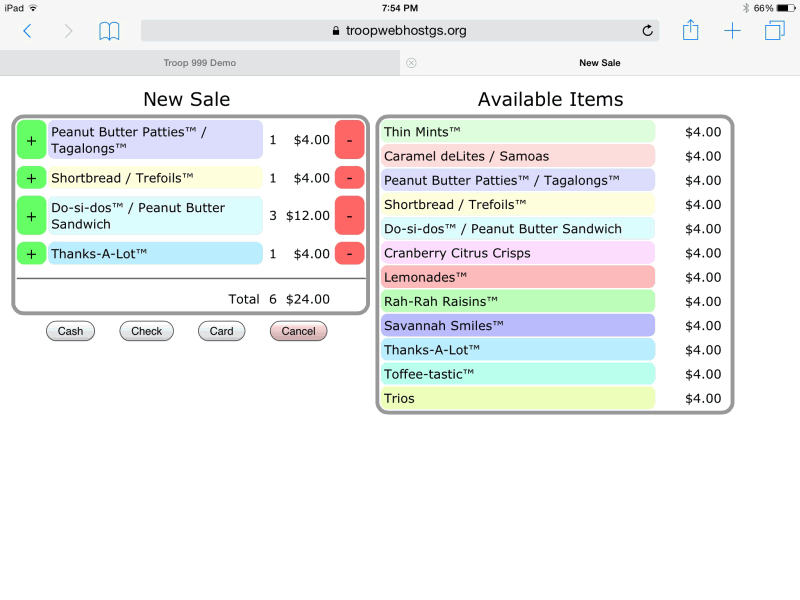Click the New Sale heading
The height and width of the screenshot is (600, 800).
coord(187,99)
